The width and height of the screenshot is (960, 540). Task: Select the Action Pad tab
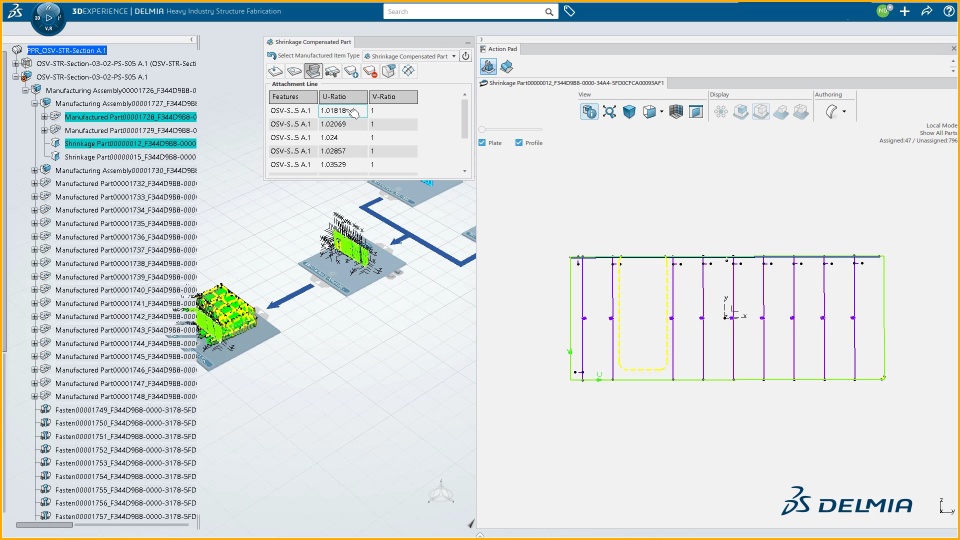point(499,48)
